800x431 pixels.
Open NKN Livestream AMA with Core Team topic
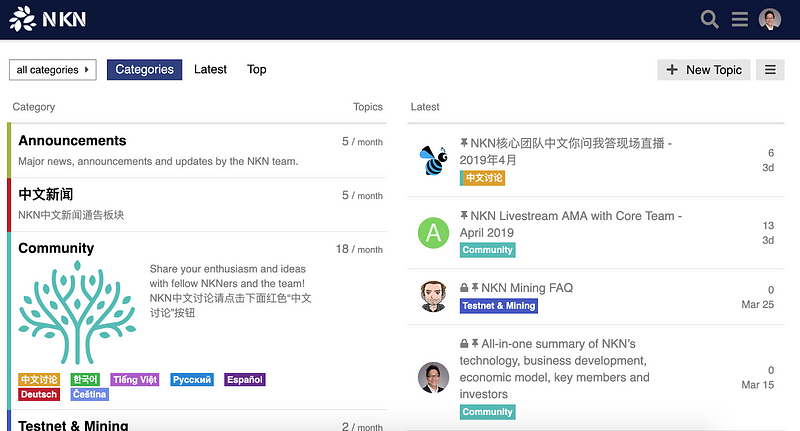click(x=570, y=224)
